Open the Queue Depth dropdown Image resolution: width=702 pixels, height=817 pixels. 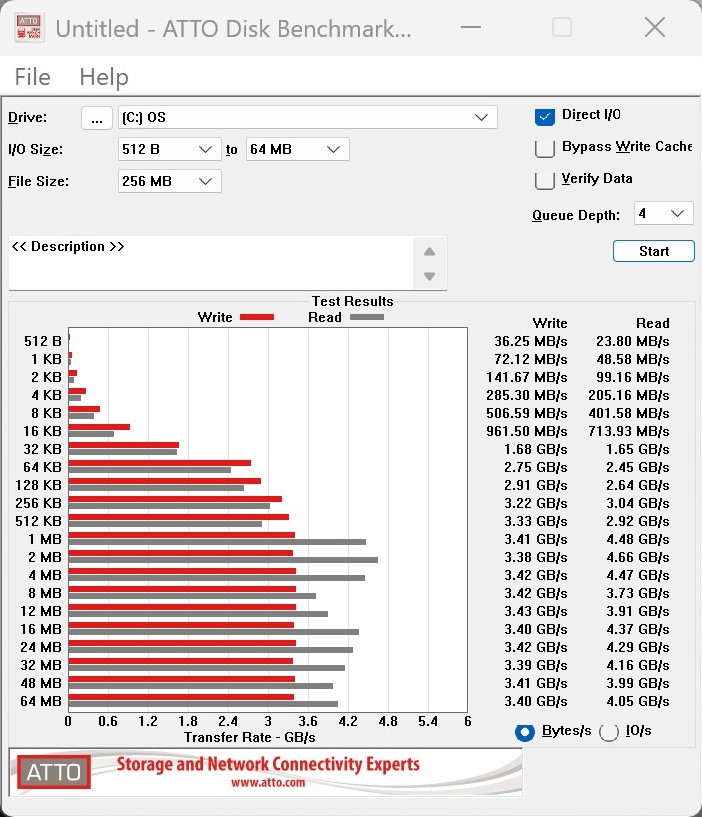coord(663,214)
